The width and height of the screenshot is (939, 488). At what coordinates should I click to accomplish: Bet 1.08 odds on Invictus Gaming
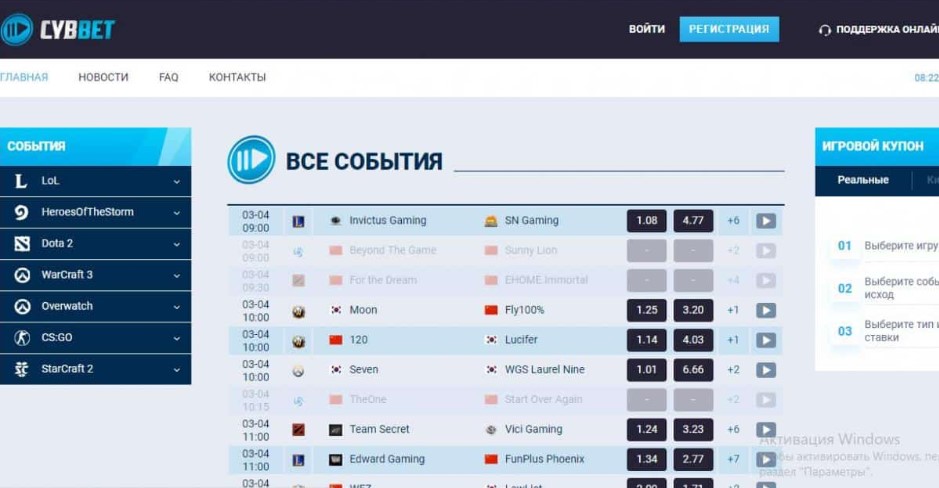coord(647,220)
